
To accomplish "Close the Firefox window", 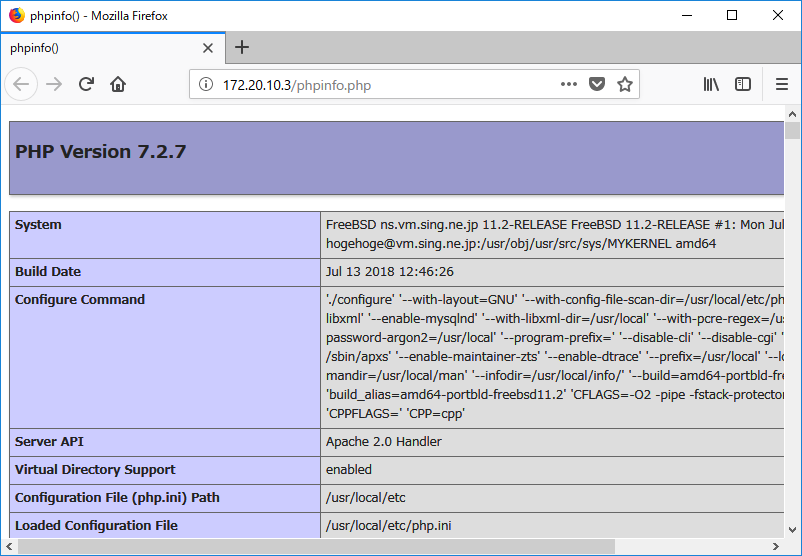I will 777,15.
